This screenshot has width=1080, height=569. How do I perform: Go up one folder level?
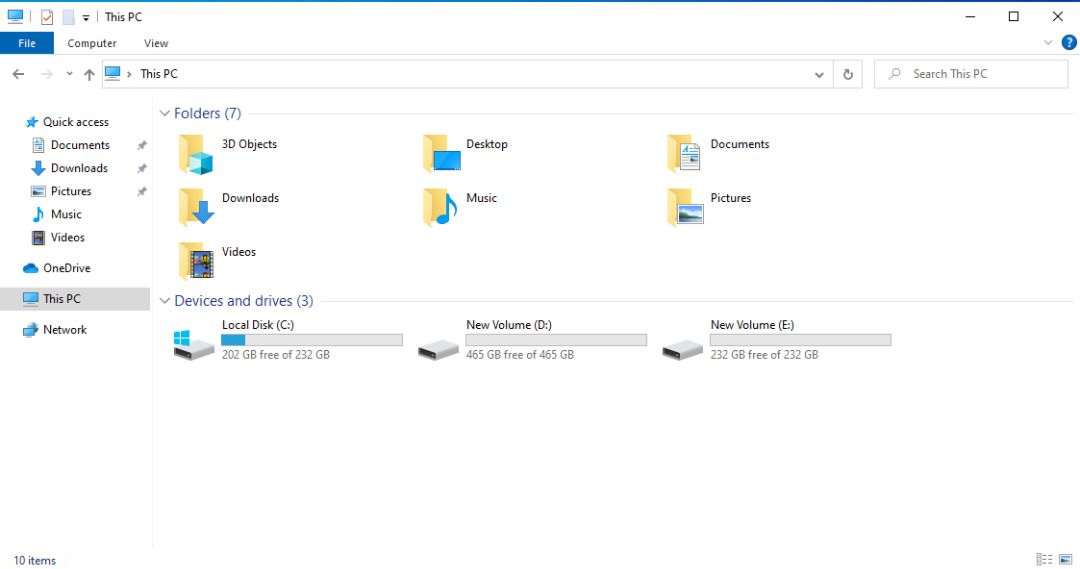click(89, 74)
